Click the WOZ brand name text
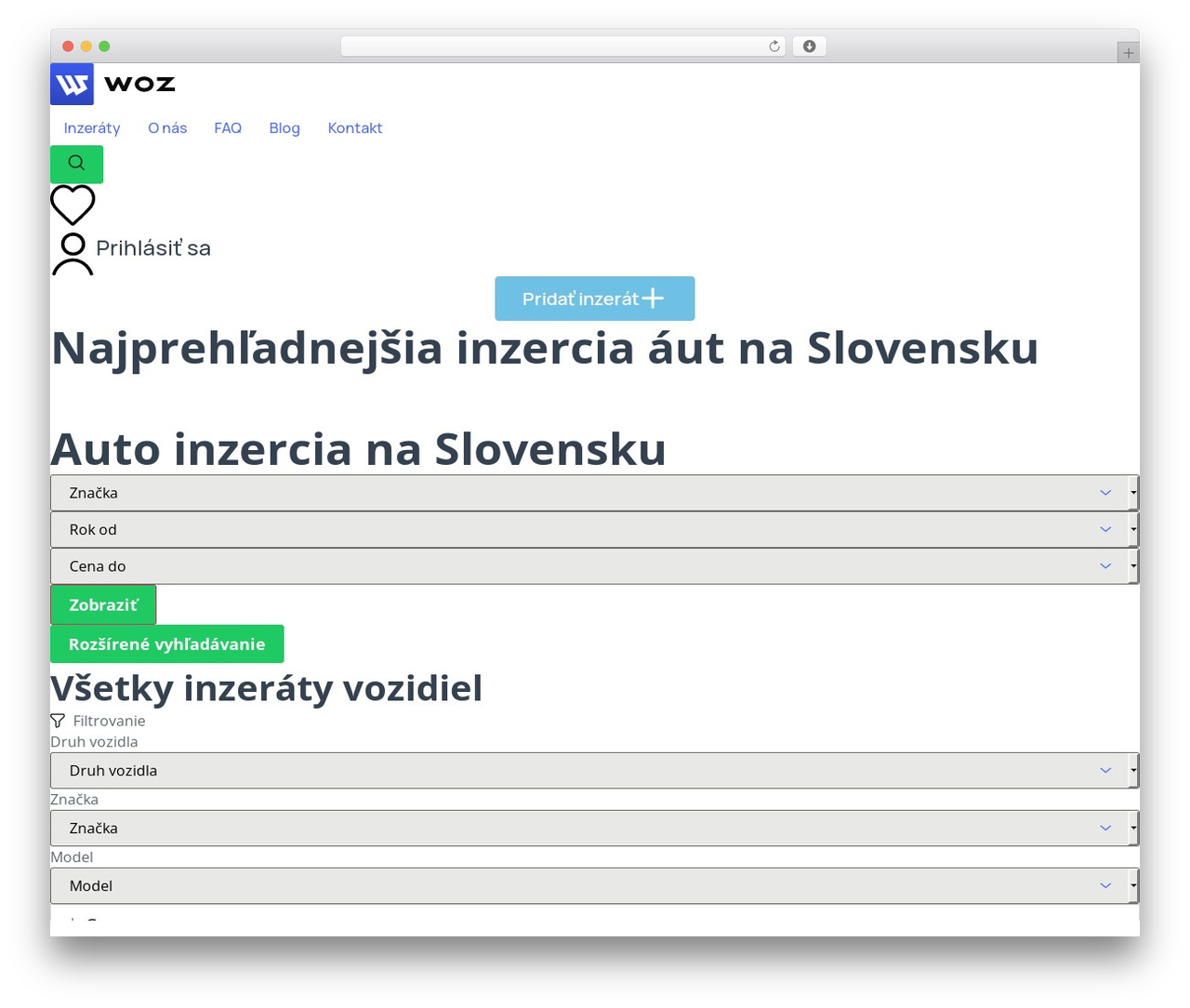Image resolution: width=1190 pixels, height=1008 pixels. point(139,84)
